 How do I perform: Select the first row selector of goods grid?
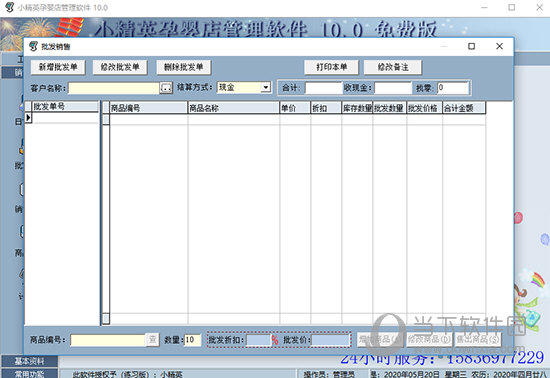(106, 120)
